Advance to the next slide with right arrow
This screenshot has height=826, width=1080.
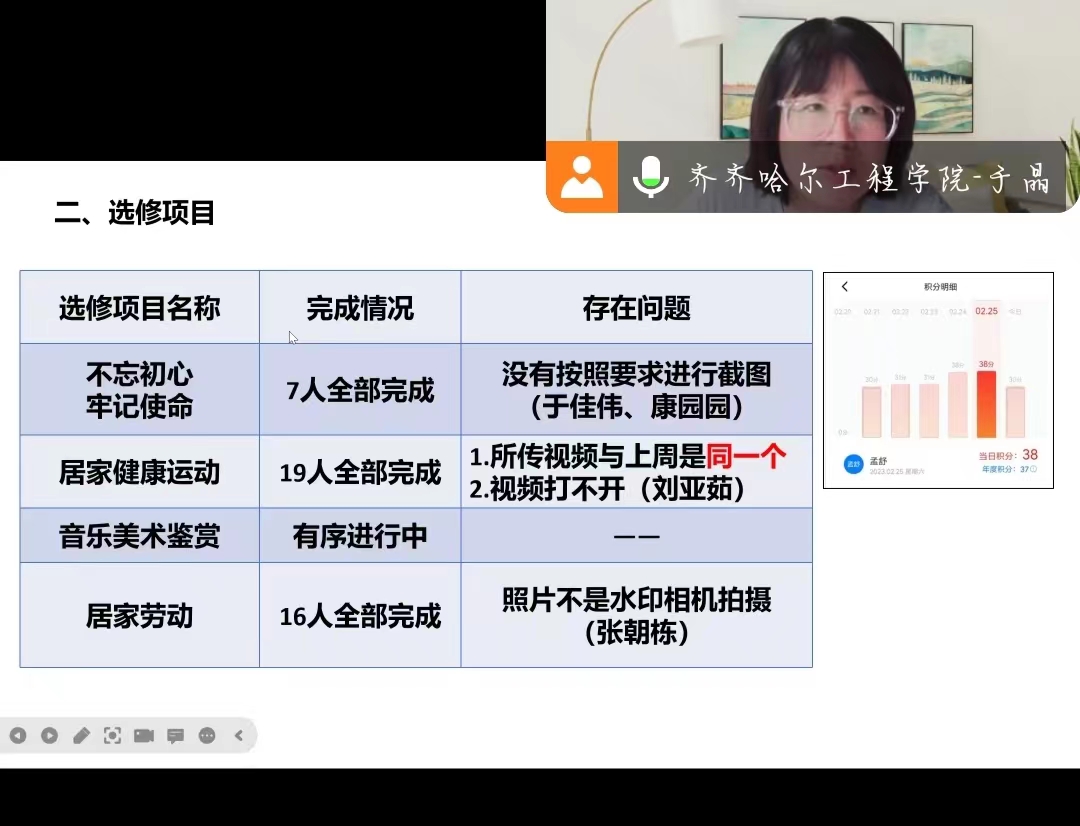click(49, 736)
